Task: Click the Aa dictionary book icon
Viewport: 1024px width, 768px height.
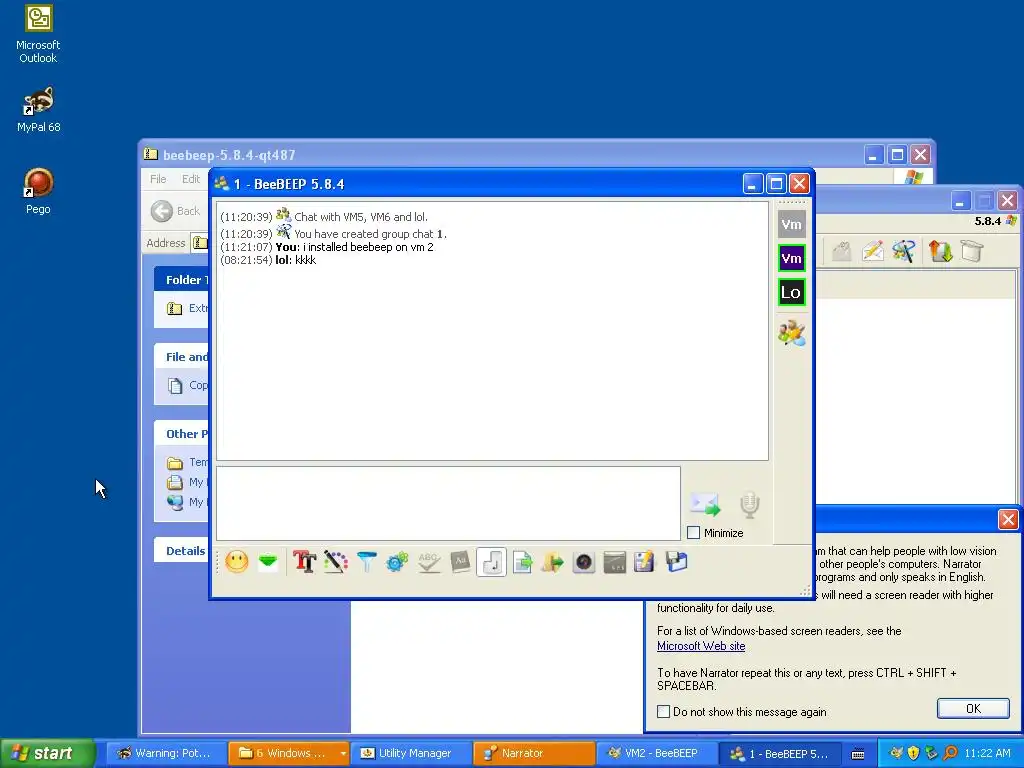Action: tap(460, 562)
